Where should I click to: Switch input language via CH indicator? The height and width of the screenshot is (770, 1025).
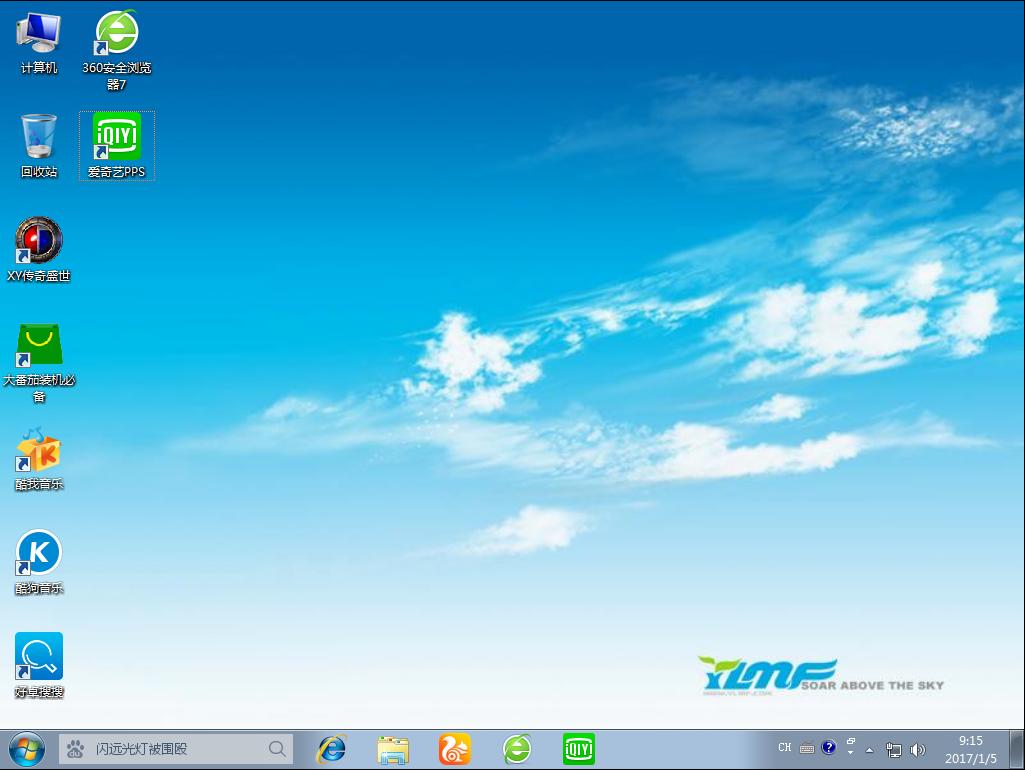pyautogui.click(x=784, y=747)
